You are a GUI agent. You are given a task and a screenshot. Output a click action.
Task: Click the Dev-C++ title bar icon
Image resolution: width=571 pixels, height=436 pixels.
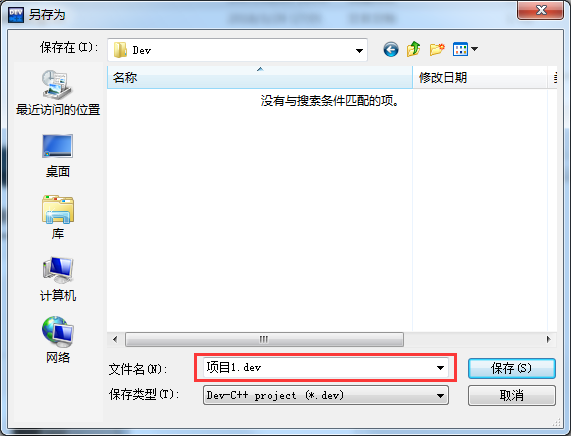[16, 15]
